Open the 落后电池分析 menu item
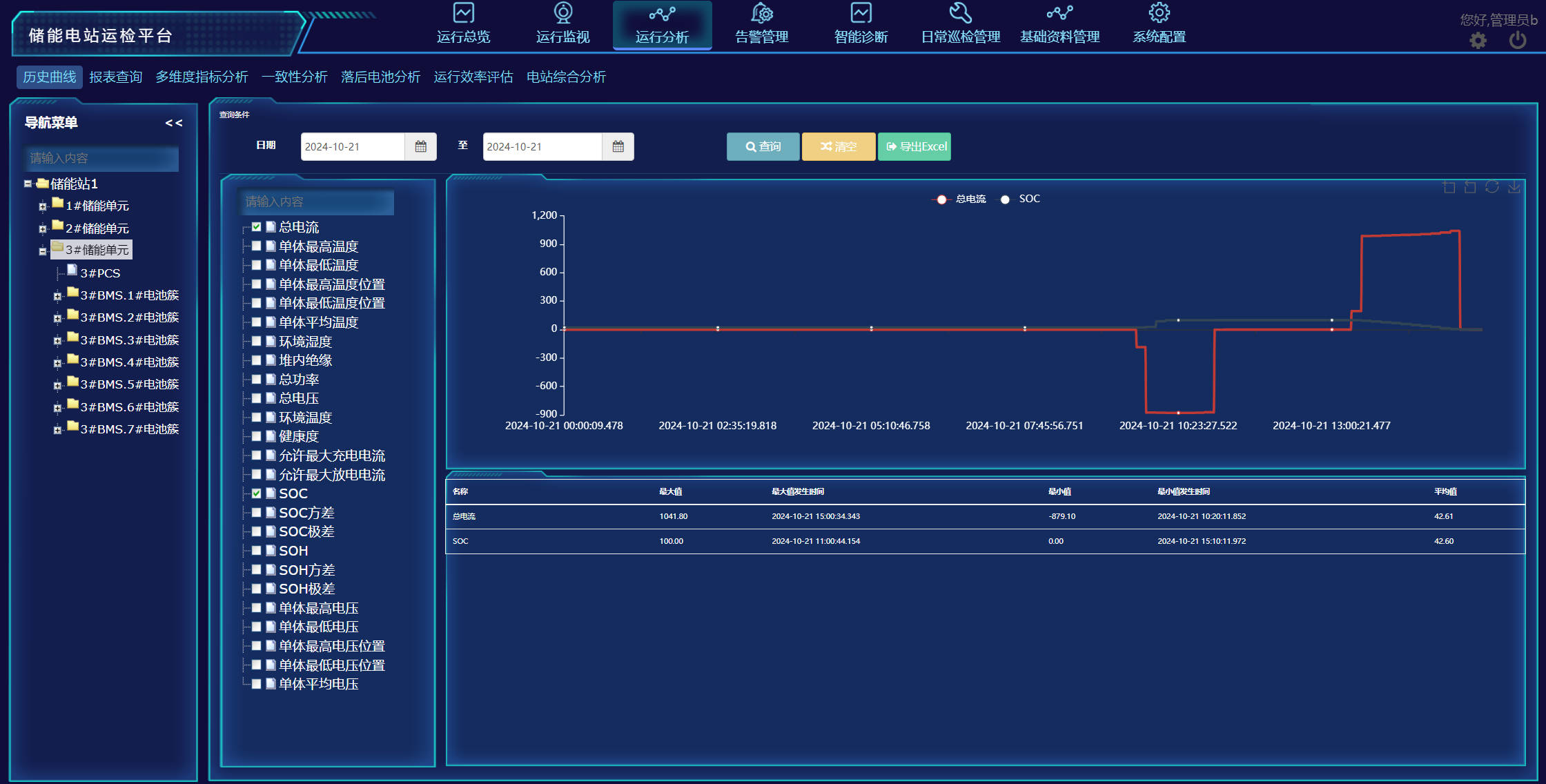This screenshot has width=1546, height=784. (380, 77)
